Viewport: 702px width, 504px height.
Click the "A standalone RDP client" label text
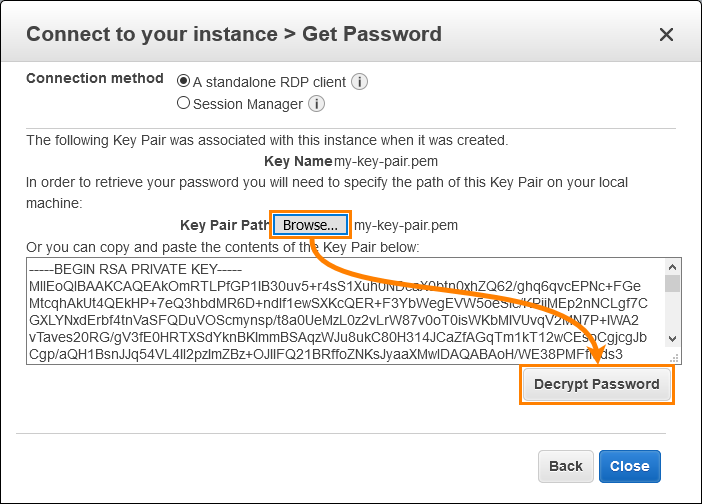pos(269,82)
